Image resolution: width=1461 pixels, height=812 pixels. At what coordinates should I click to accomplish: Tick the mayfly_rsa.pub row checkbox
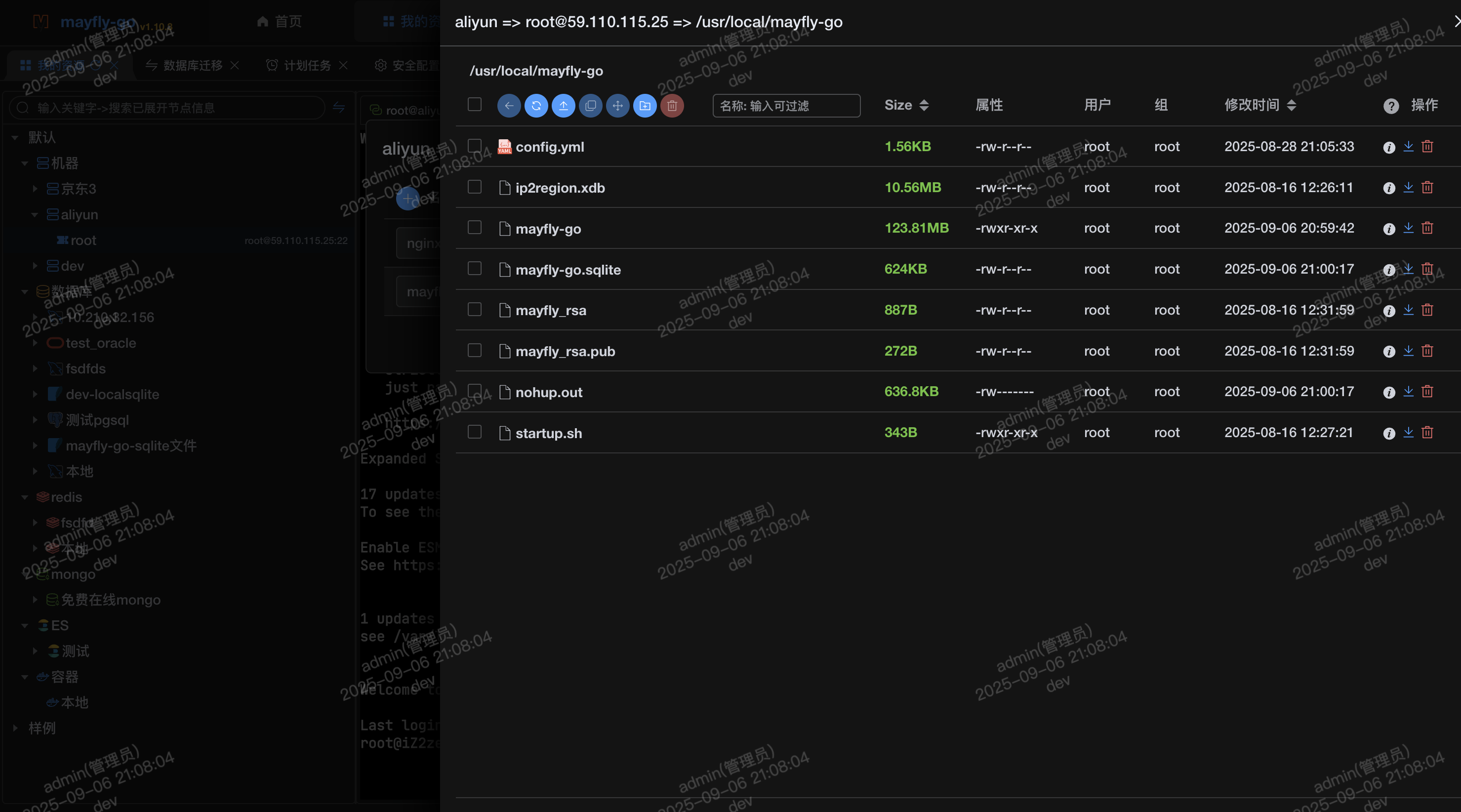(474, 350)
